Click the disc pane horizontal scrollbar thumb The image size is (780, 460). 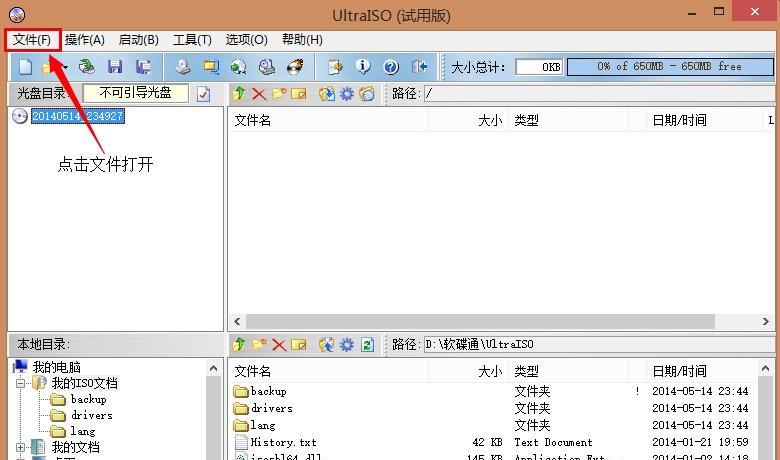[x=480, y=322]
